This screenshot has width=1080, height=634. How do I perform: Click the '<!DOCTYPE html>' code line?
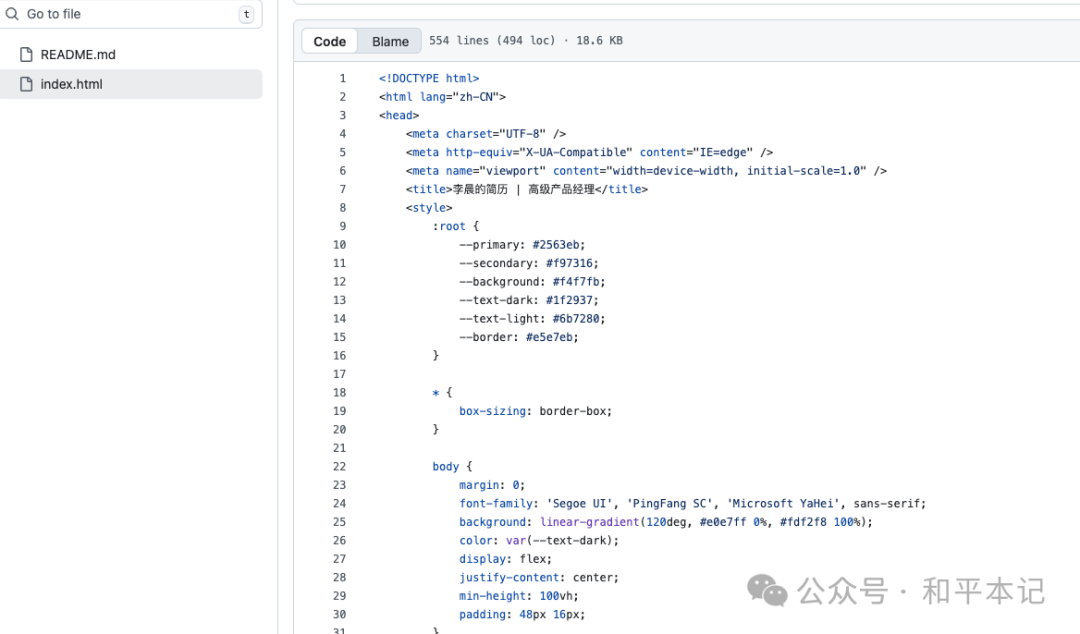(x=428, y=79)
